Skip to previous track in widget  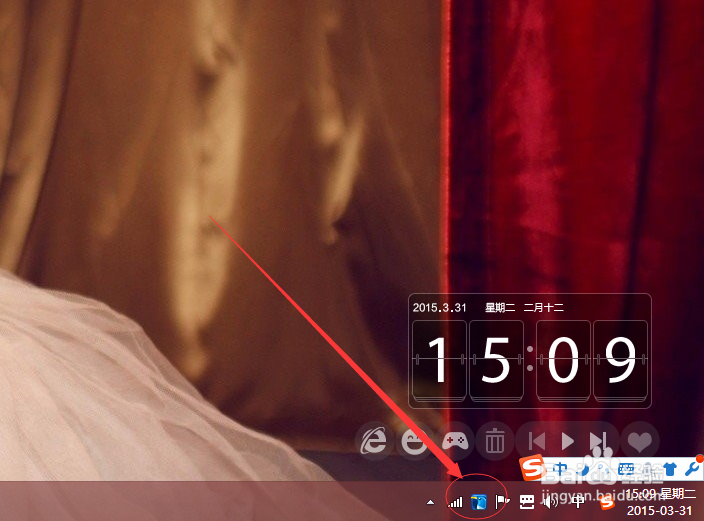537,441
